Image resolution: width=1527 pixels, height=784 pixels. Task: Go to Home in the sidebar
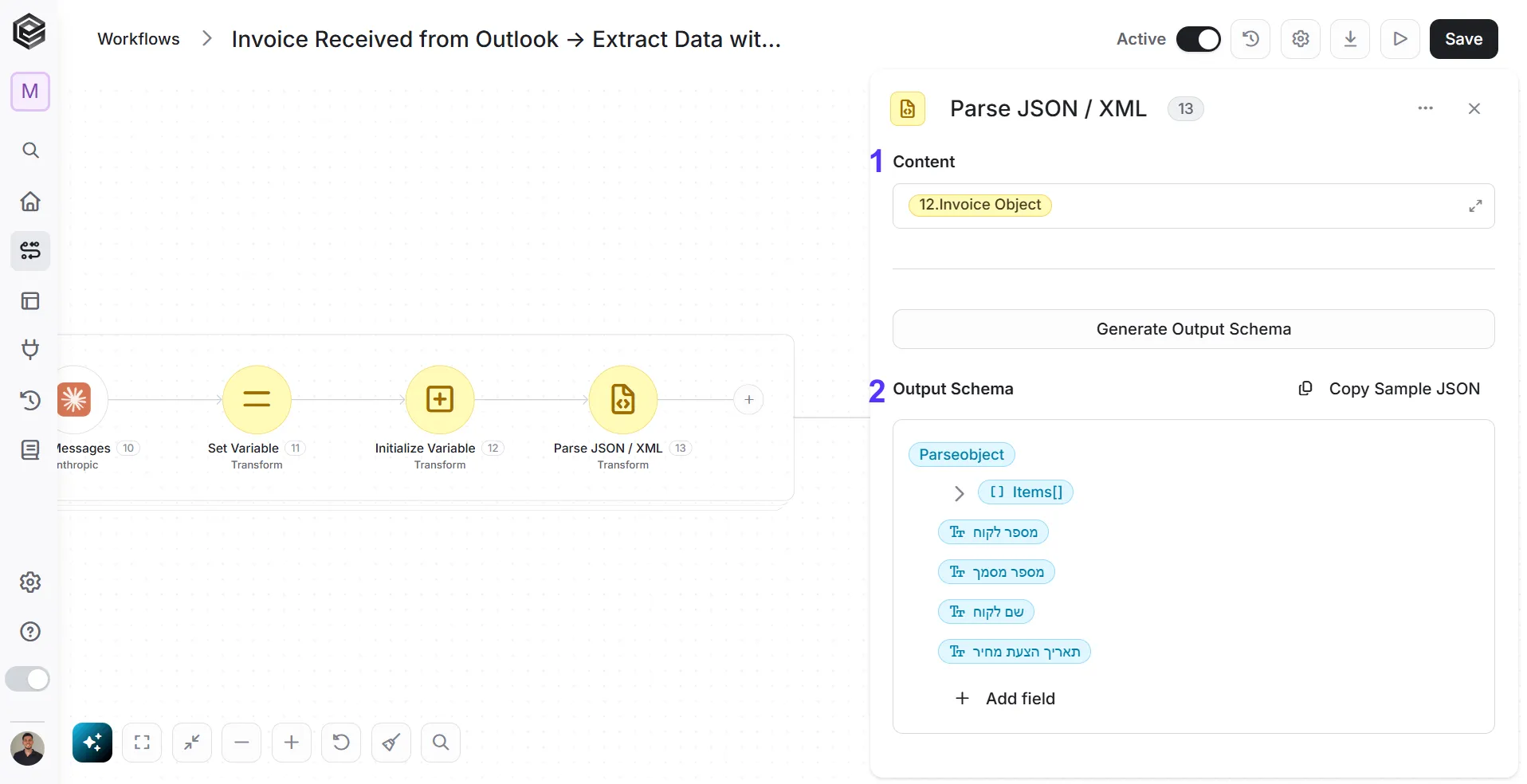pyautogui.click(x=30, y=201)
